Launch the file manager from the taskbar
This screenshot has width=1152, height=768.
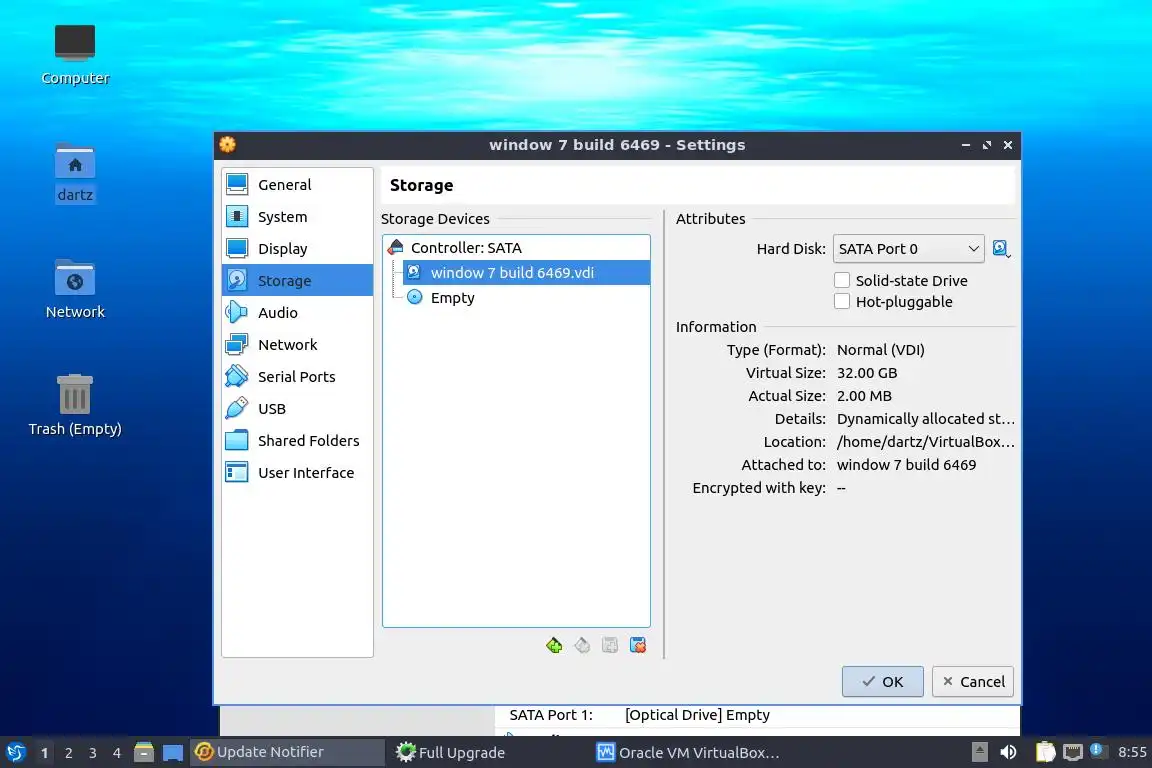(x=144, y=753)
